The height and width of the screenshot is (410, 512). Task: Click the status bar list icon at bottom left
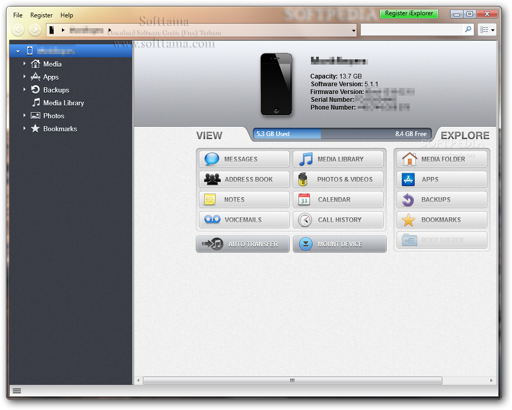click(x=17, y=390)
